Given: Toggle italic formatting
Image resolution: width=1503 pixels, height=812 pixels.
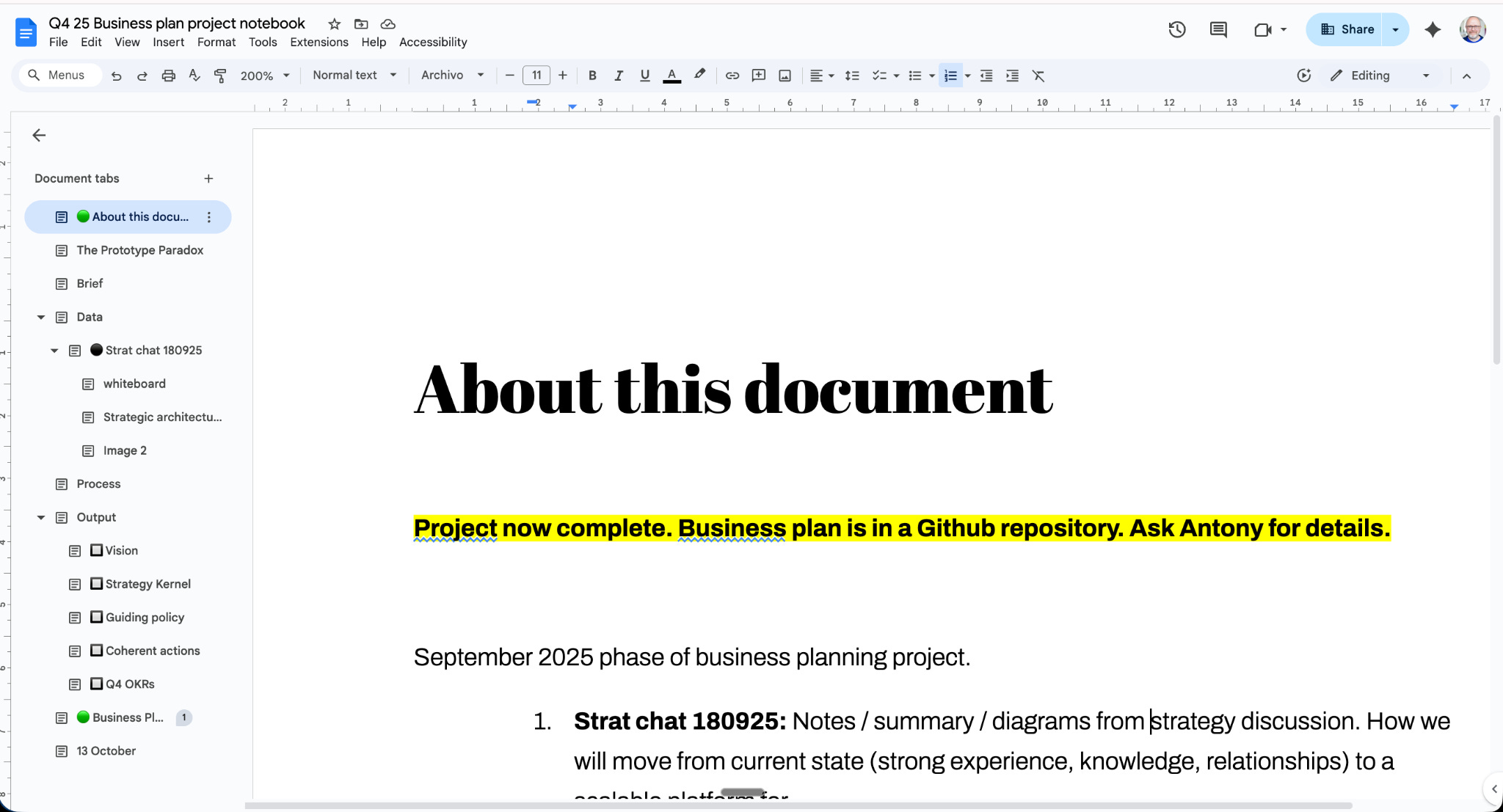Looking at the screenshot, I should 619,76.
